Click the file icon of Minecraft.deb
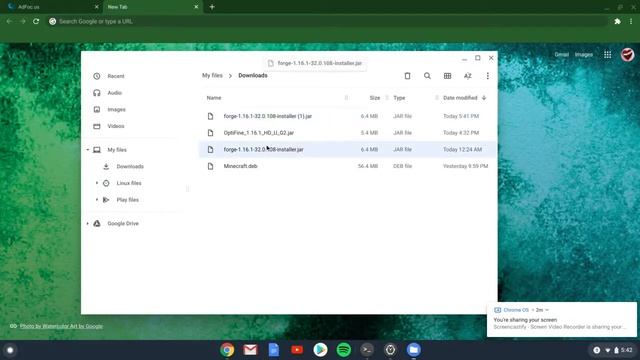The width and height of the screenshot is (640, 360). click(x=210, y=166)
